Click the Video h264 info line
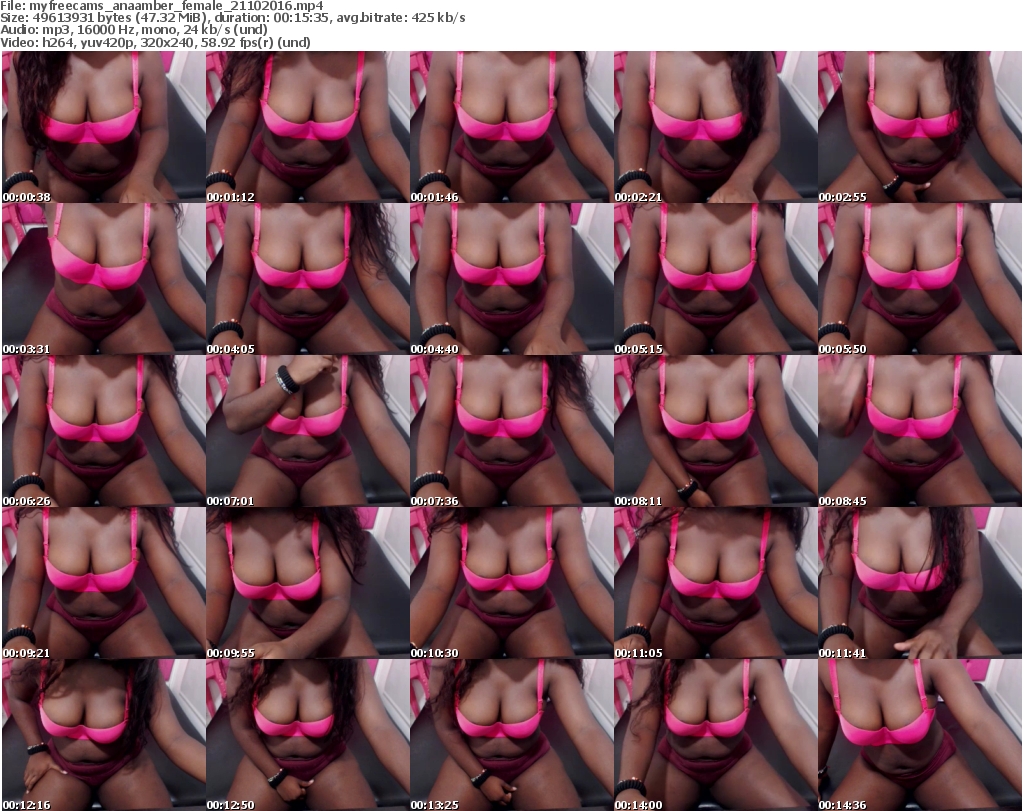The image size is (1024, 811). coord(155,42)
